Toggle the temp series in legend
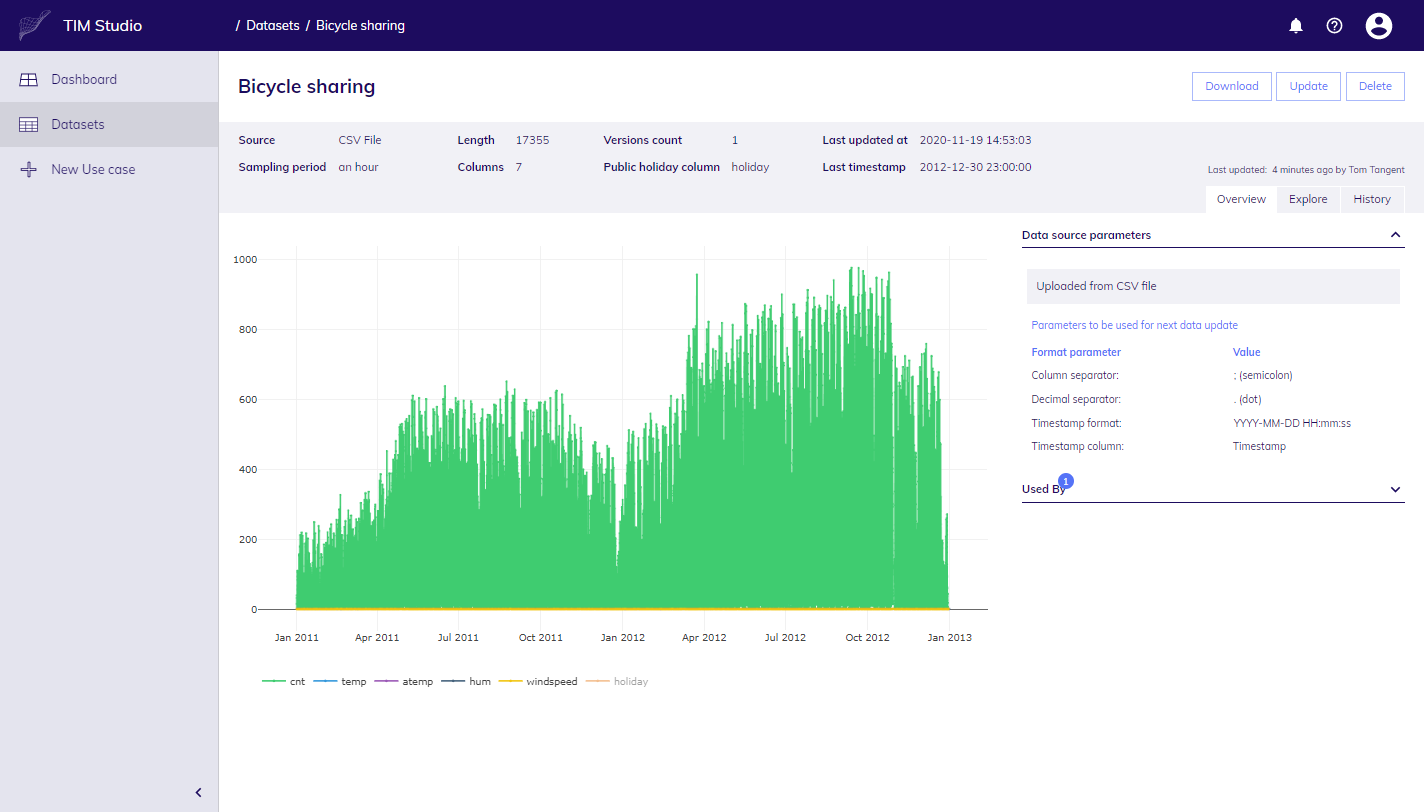Image resolution: width=1424 pixels, height=812 pixels. point(340,681)
